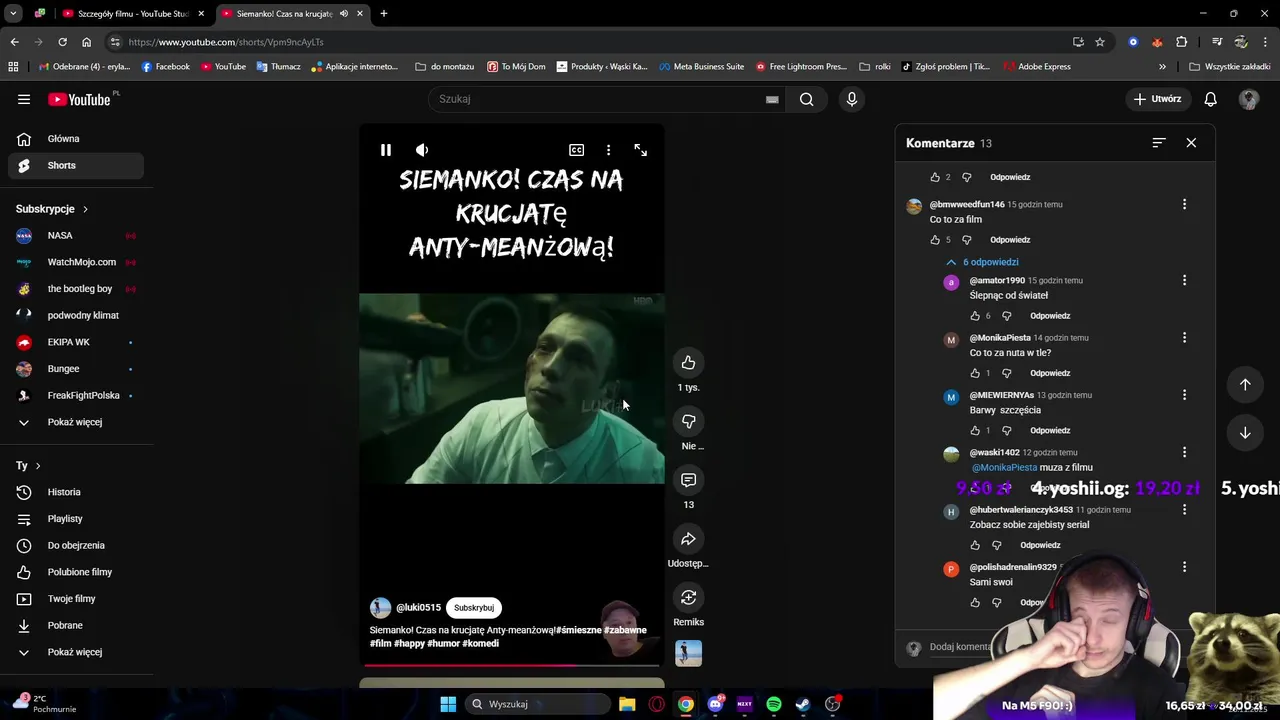
Task: Open the video three-dot options menu
Action: 608,150
